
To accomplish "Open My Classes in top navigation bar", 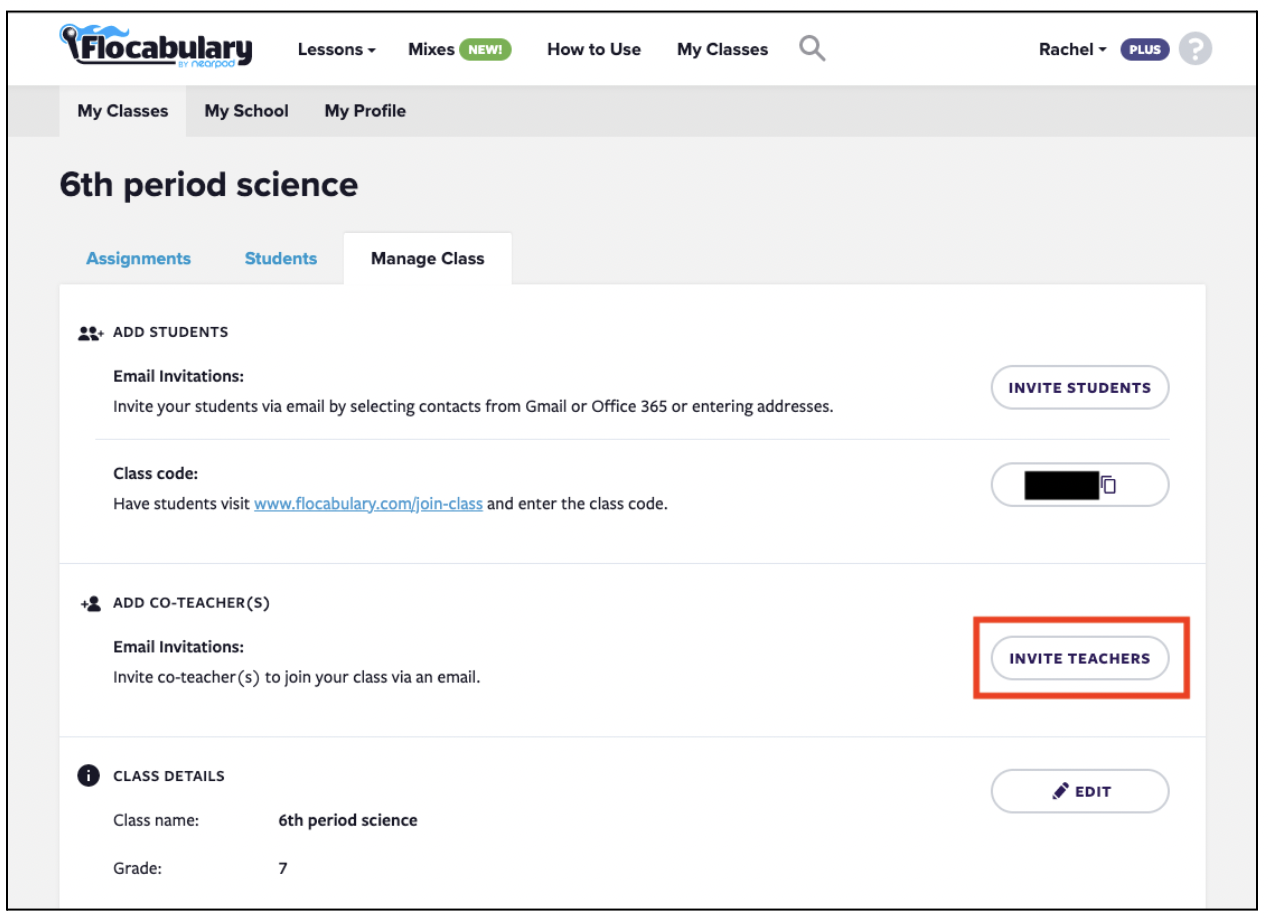I will (722, 49).
